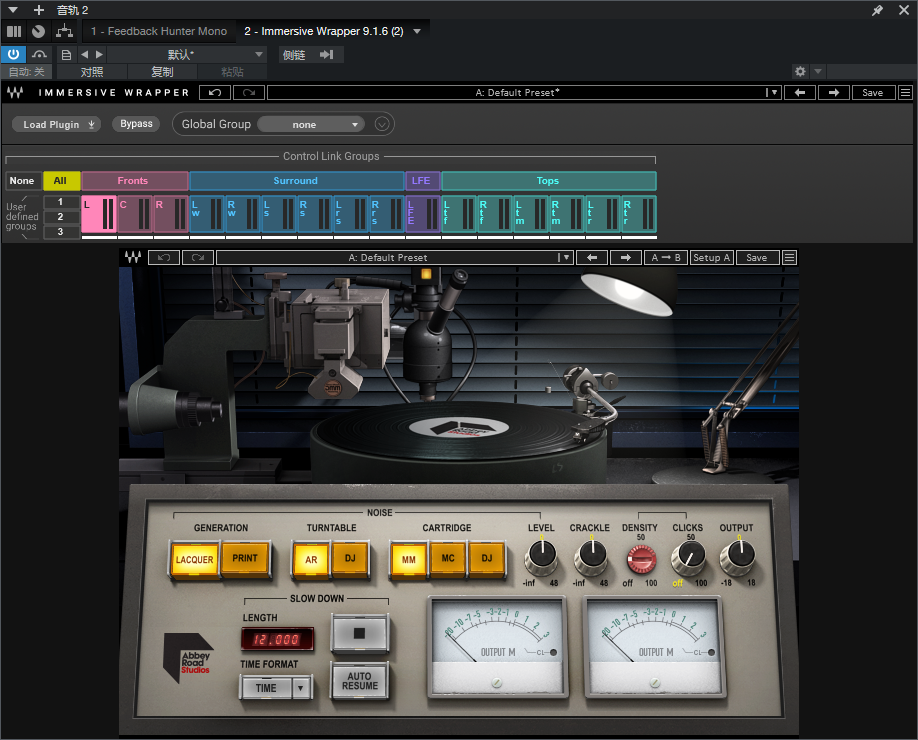Click the routing tree icon
Screen dimensions: 918x740
point(64,32)
